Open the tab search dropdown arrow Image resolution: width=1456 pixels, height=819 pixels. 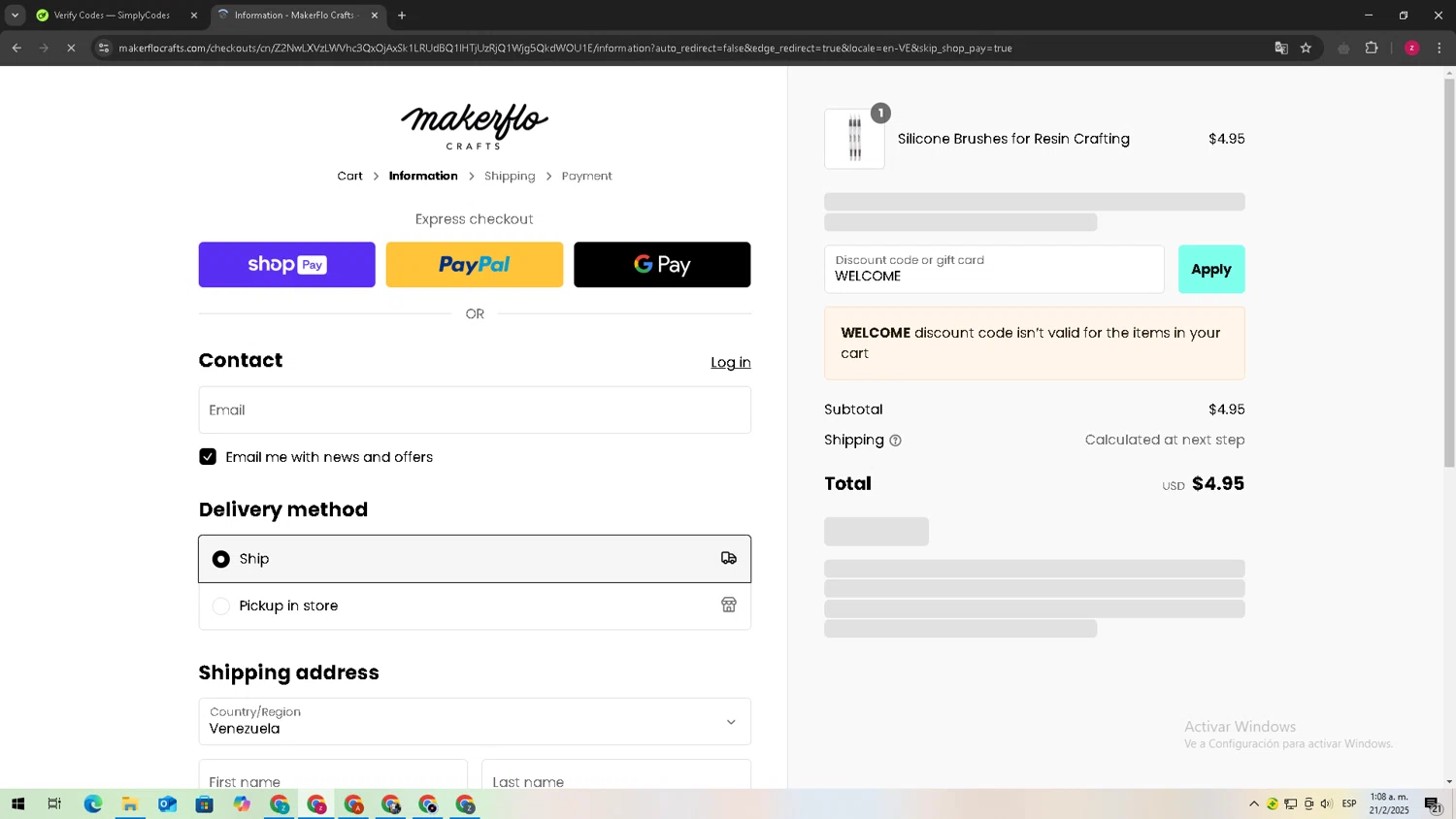point(15,16)
